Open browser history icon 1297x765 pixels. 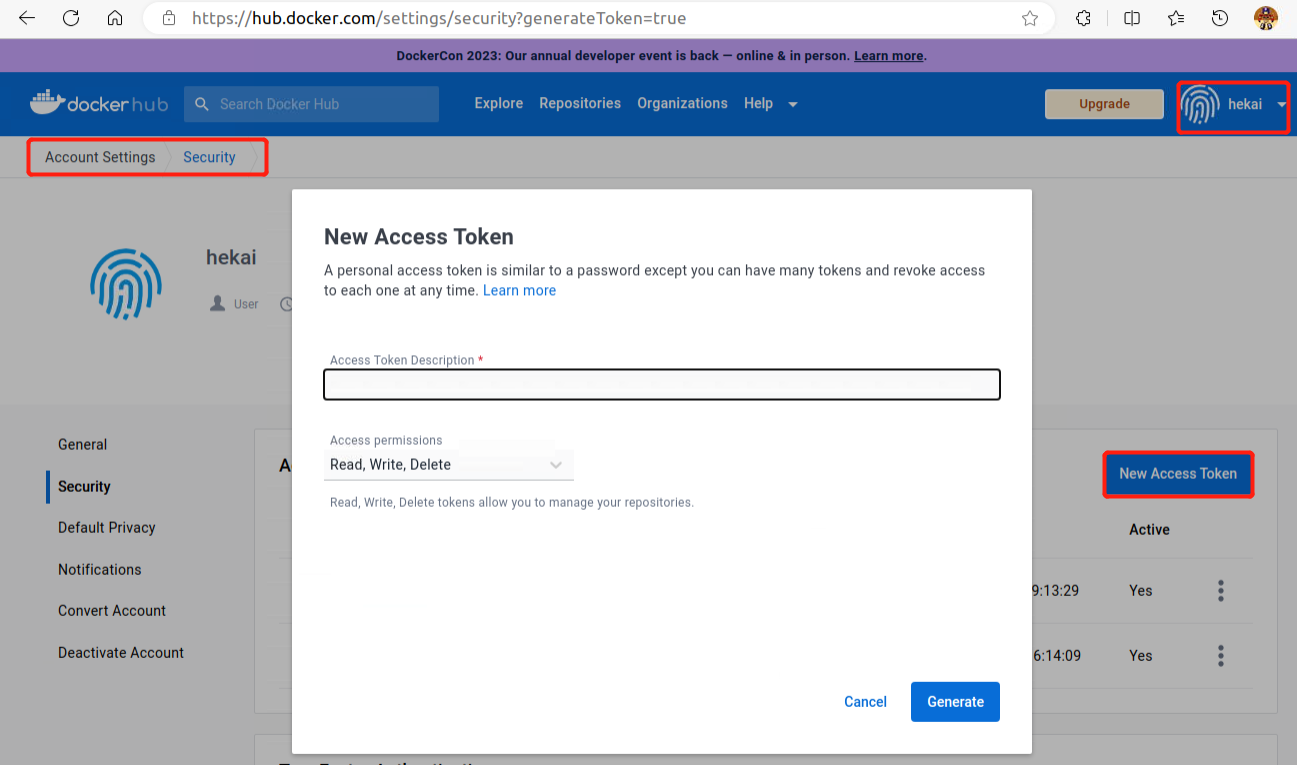[1220, 18]
